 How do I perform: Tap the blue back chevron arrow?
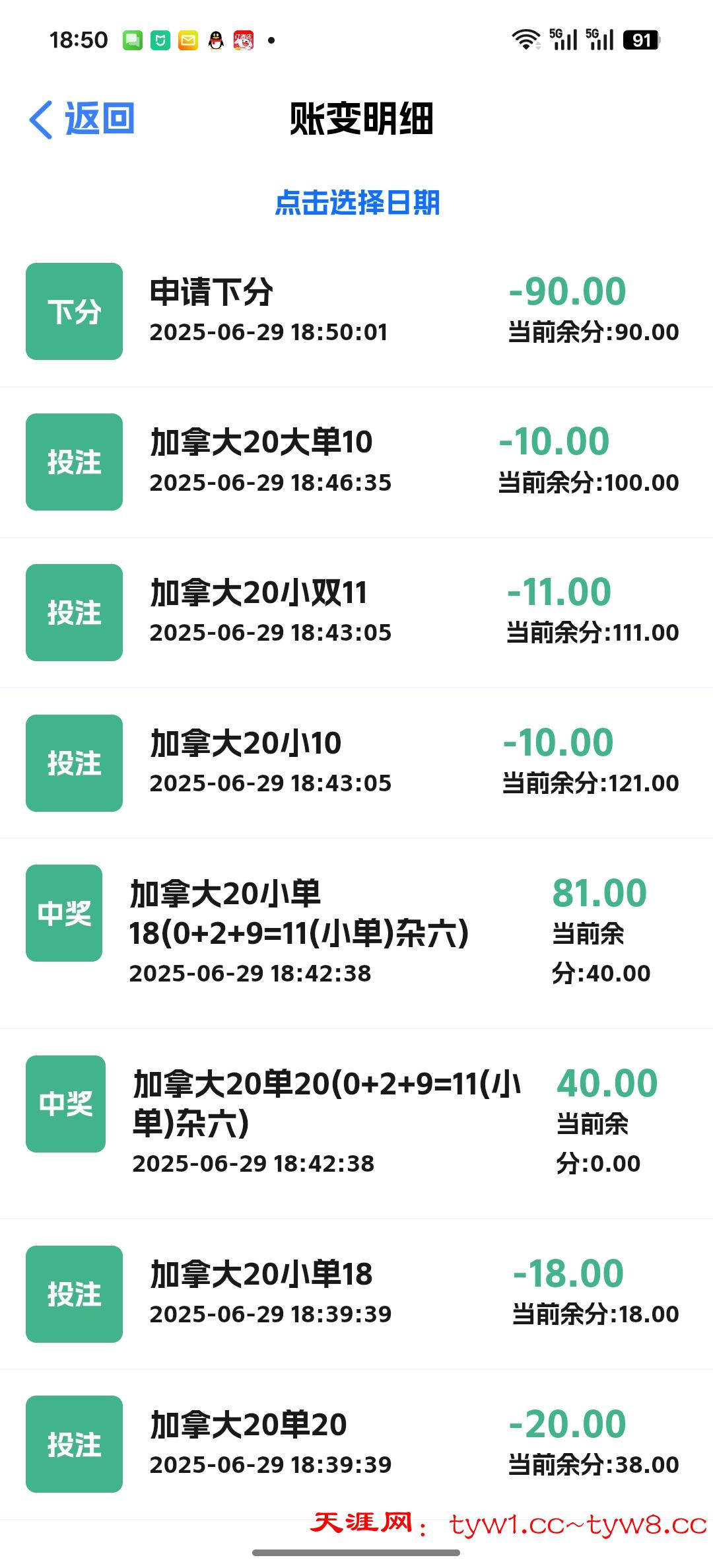[41, 120]
